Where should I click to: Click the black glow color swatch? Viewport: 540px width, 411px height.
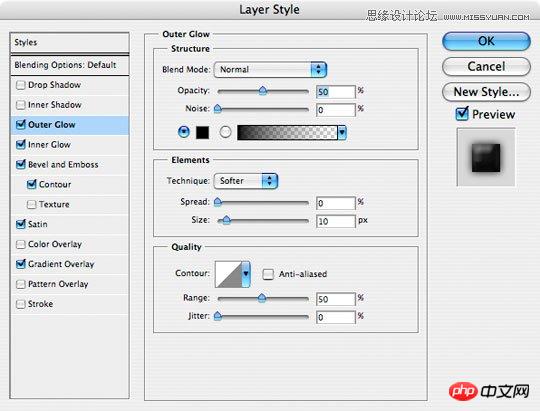pyautogui.click(x=202, y=132)
